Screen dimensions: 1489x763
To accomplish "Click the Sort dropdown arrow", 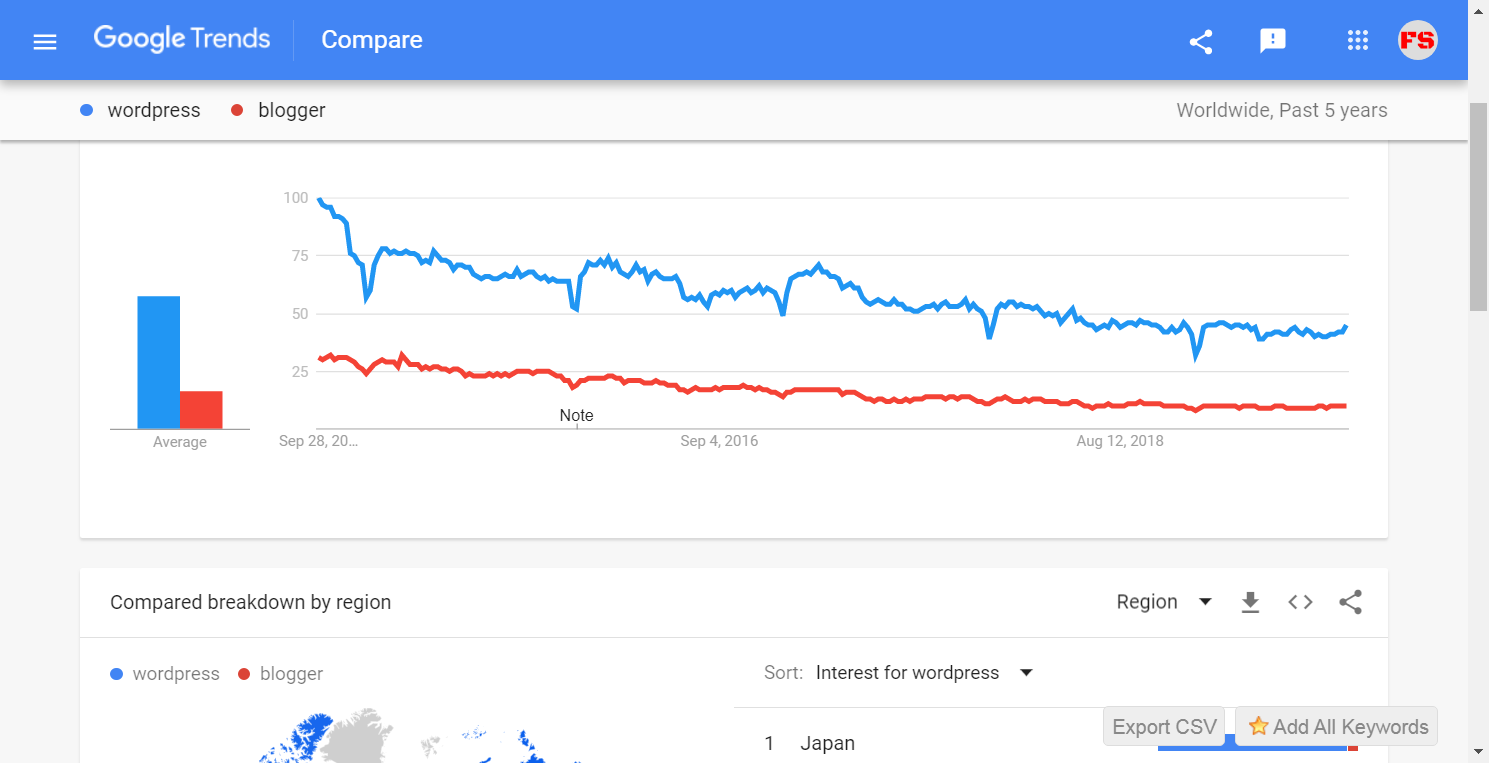I will tap(1025, 673).
